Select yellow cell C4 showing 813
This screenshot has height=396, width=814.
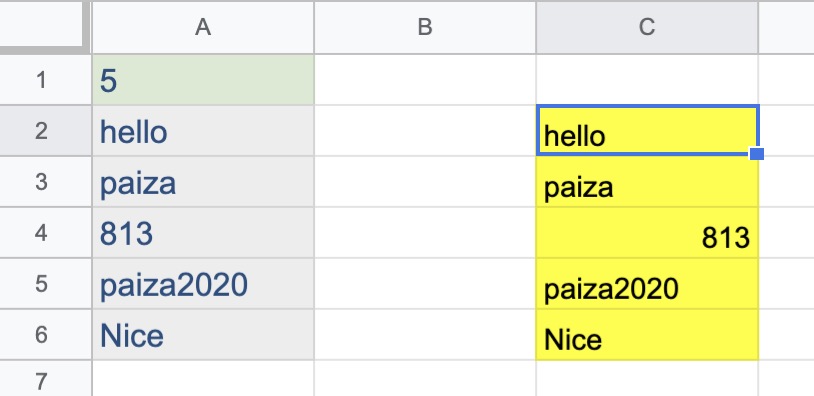click(647, 233)
